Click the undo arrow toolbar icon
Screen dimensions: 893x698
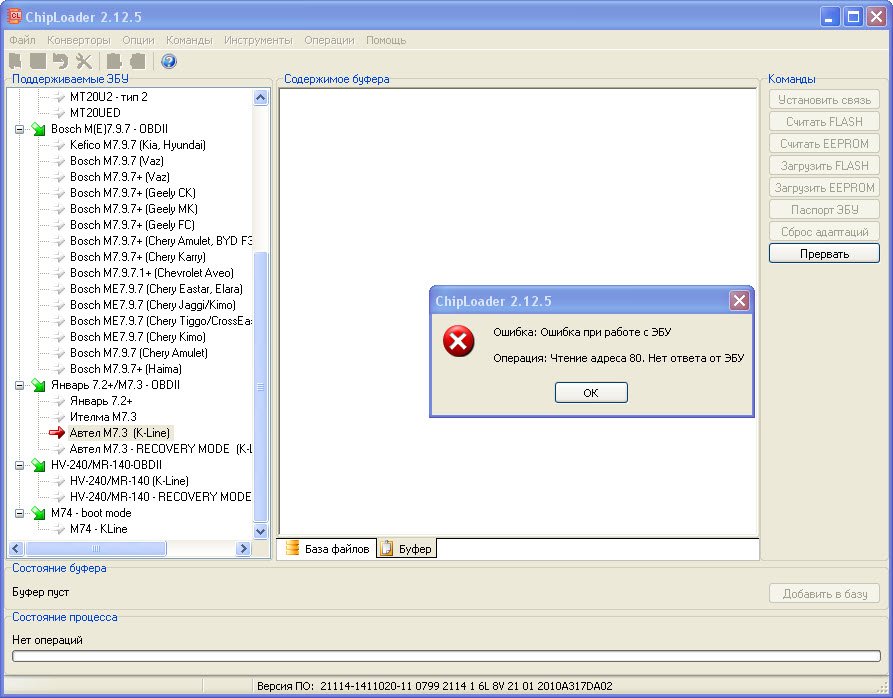coord(61,62)
